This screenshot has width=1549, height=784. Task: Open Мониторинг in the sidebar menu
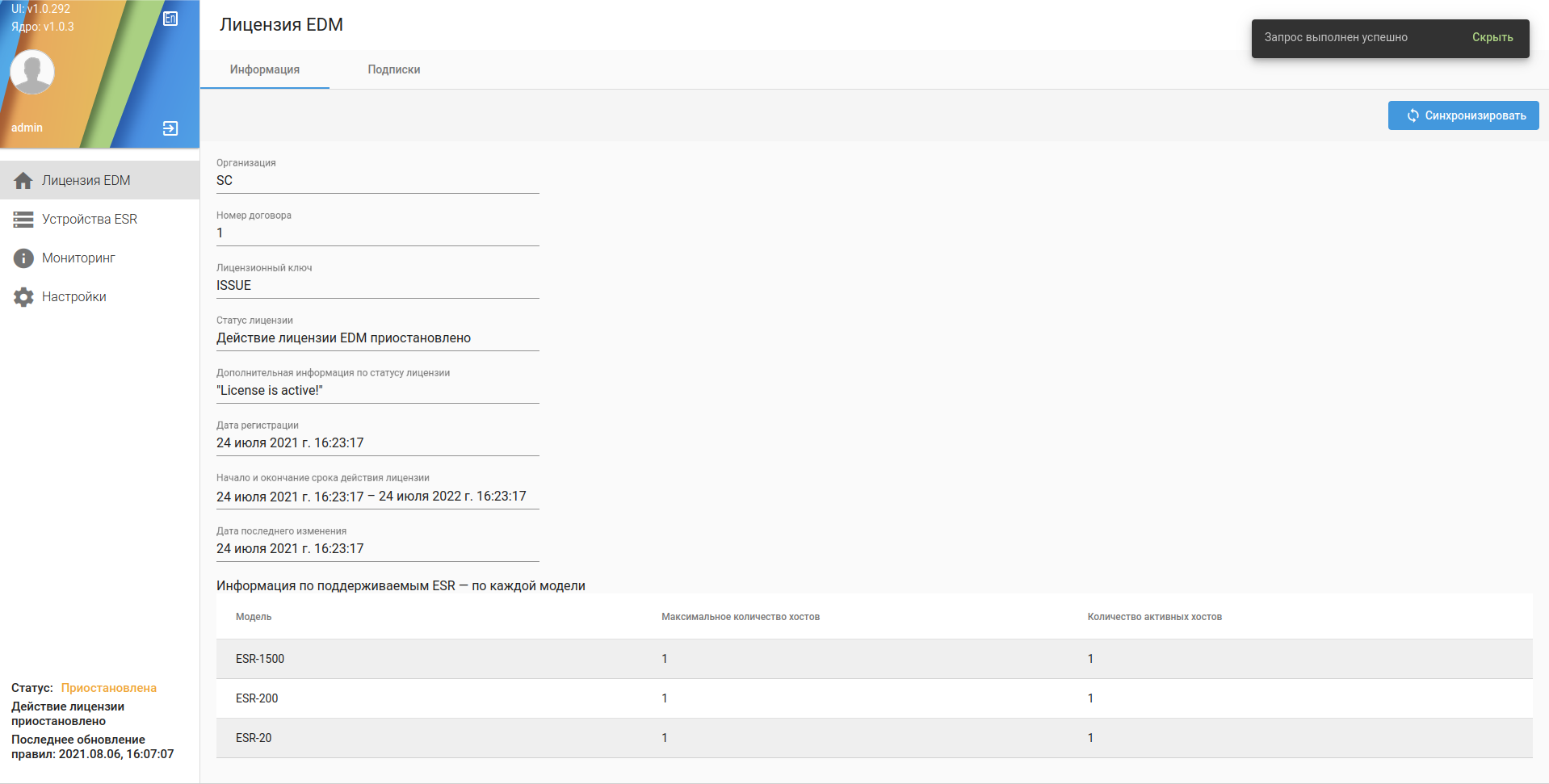point(78,258)
